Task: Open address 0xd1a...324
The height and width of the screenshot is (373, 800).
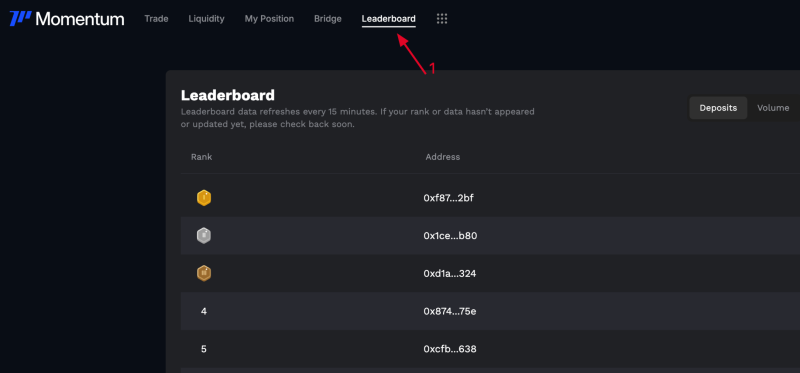Action: (x=449, y=273)
